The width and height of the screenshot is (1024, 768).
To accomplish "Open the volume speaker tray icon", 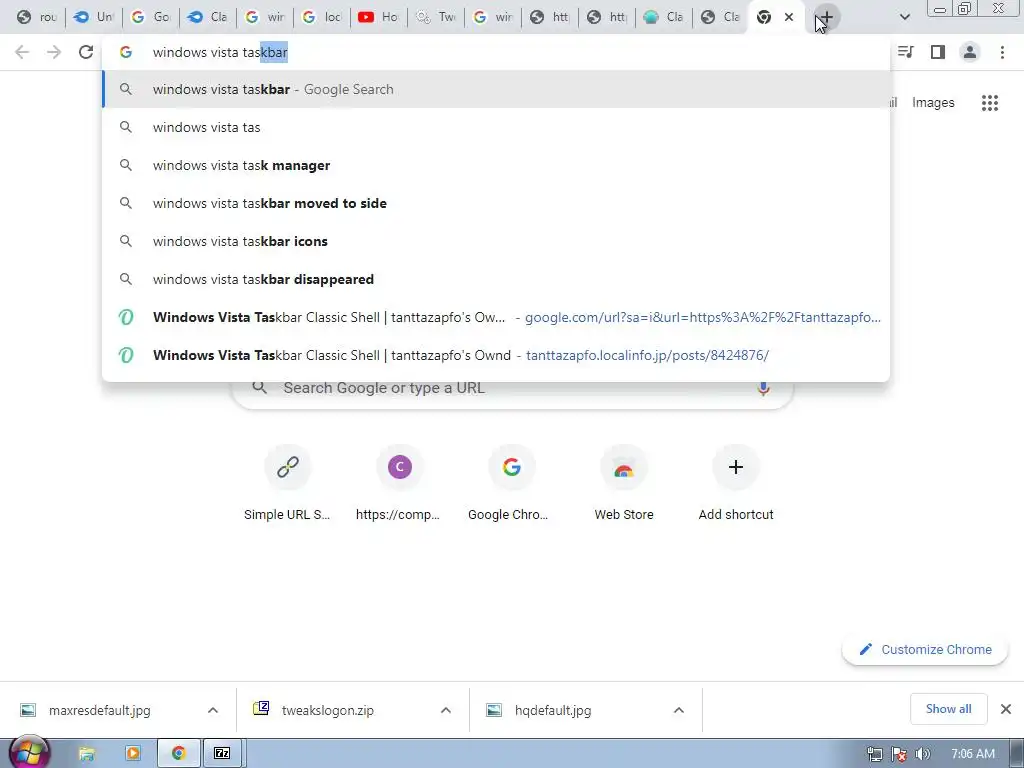I will pyautogui.click(x=922, y=754).
